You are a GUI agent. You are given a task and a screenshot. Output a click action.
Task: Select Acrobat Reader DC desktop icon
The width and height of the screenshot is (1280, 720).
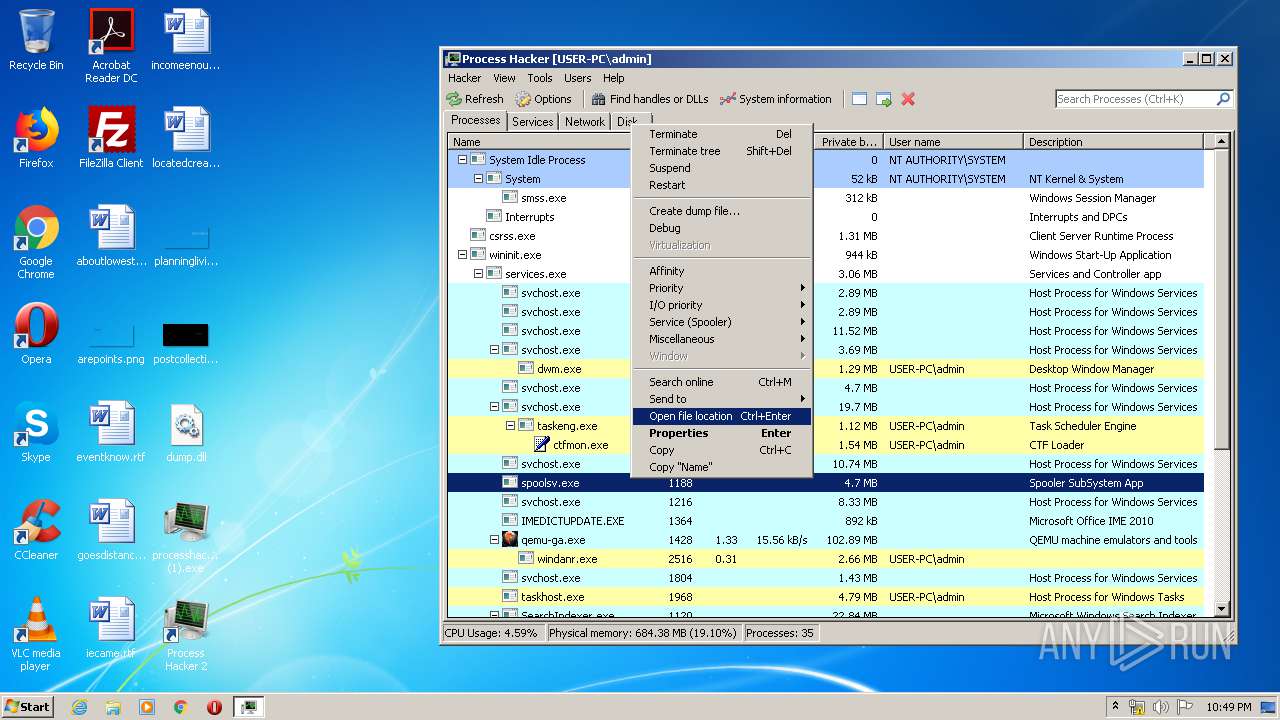coord(111,46)
